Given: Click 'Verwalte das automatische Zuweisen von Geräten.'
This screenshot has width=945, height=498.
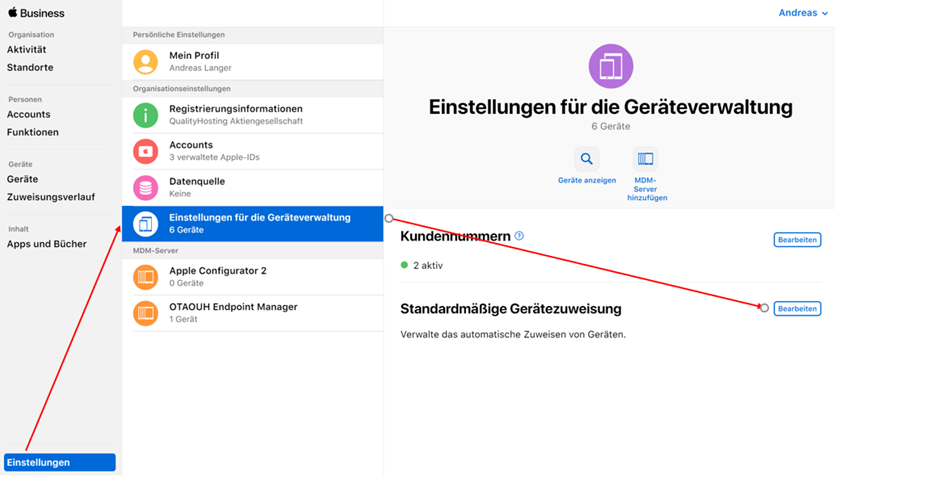Looking at the screenshot, I should pos(513,335).
